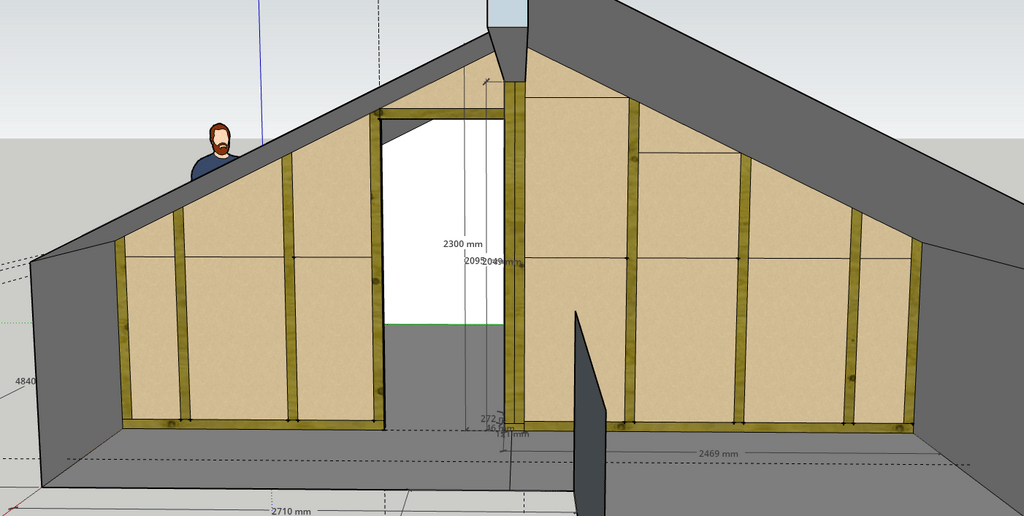Click the 2300 mm dimension label
The image size is (1024, 516).
click(x=461, y=244)
